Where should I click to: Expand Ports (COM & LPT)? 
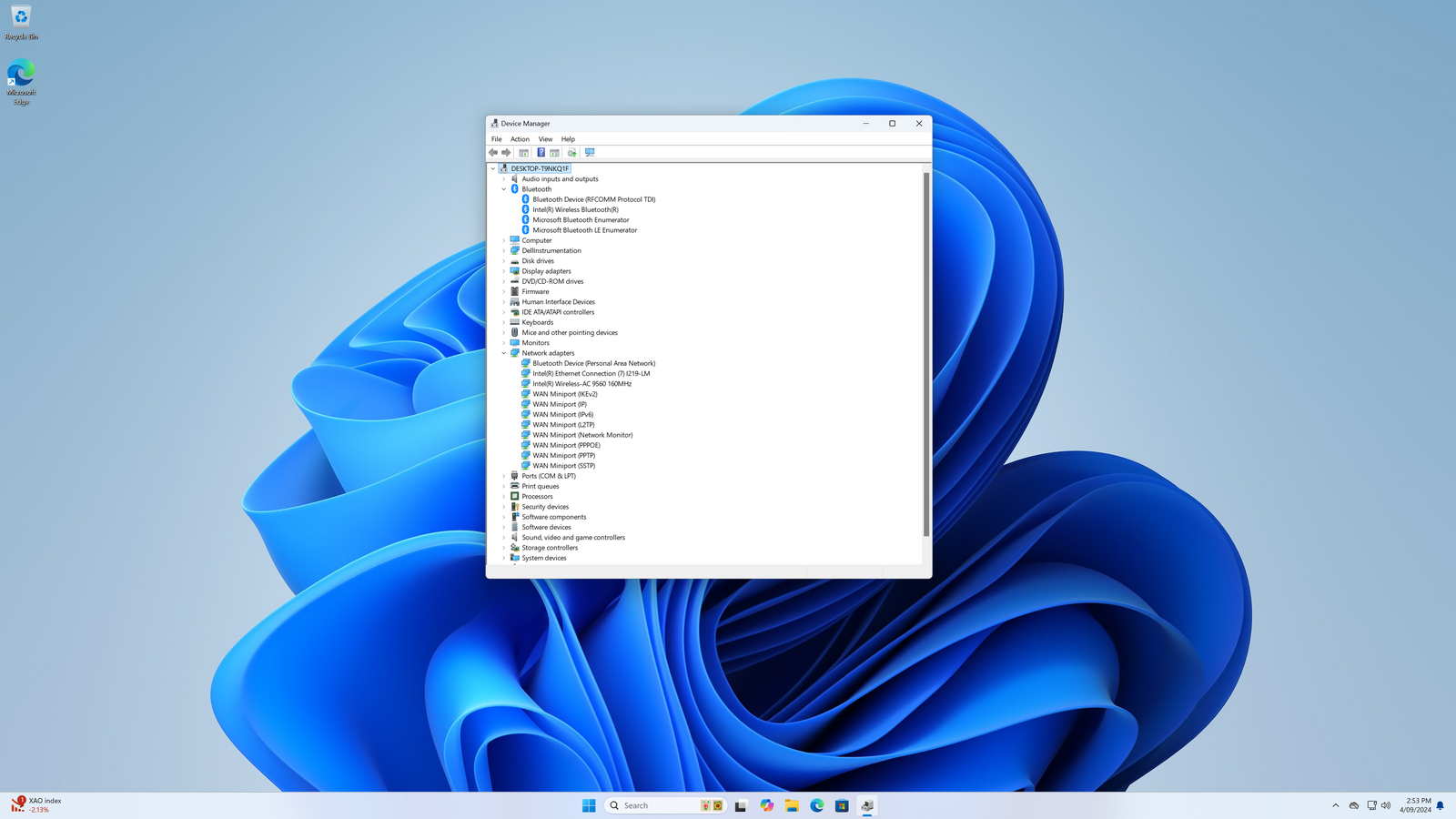click(504, 476)
